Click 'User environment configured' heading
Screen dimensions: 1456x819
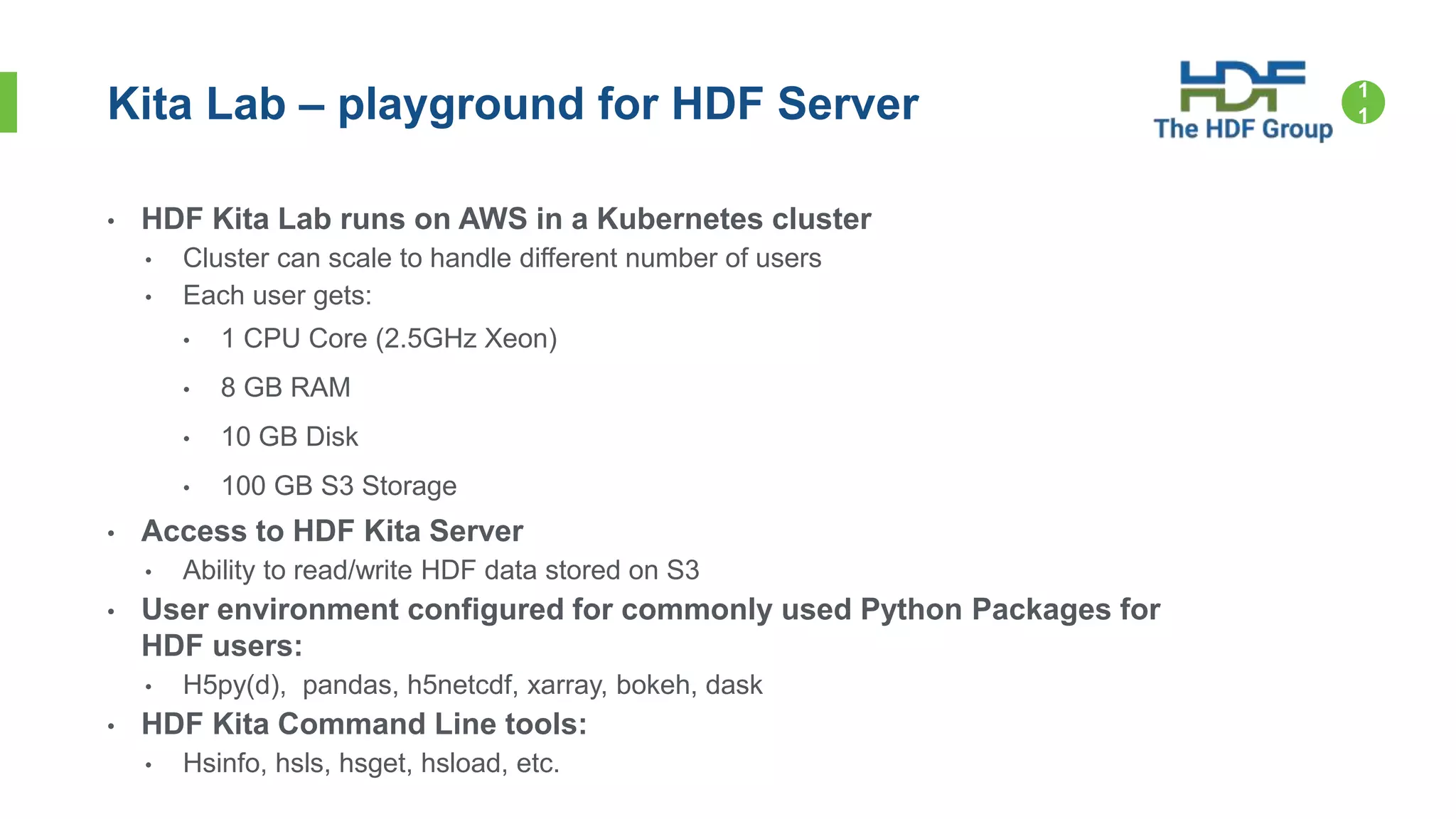651,627
